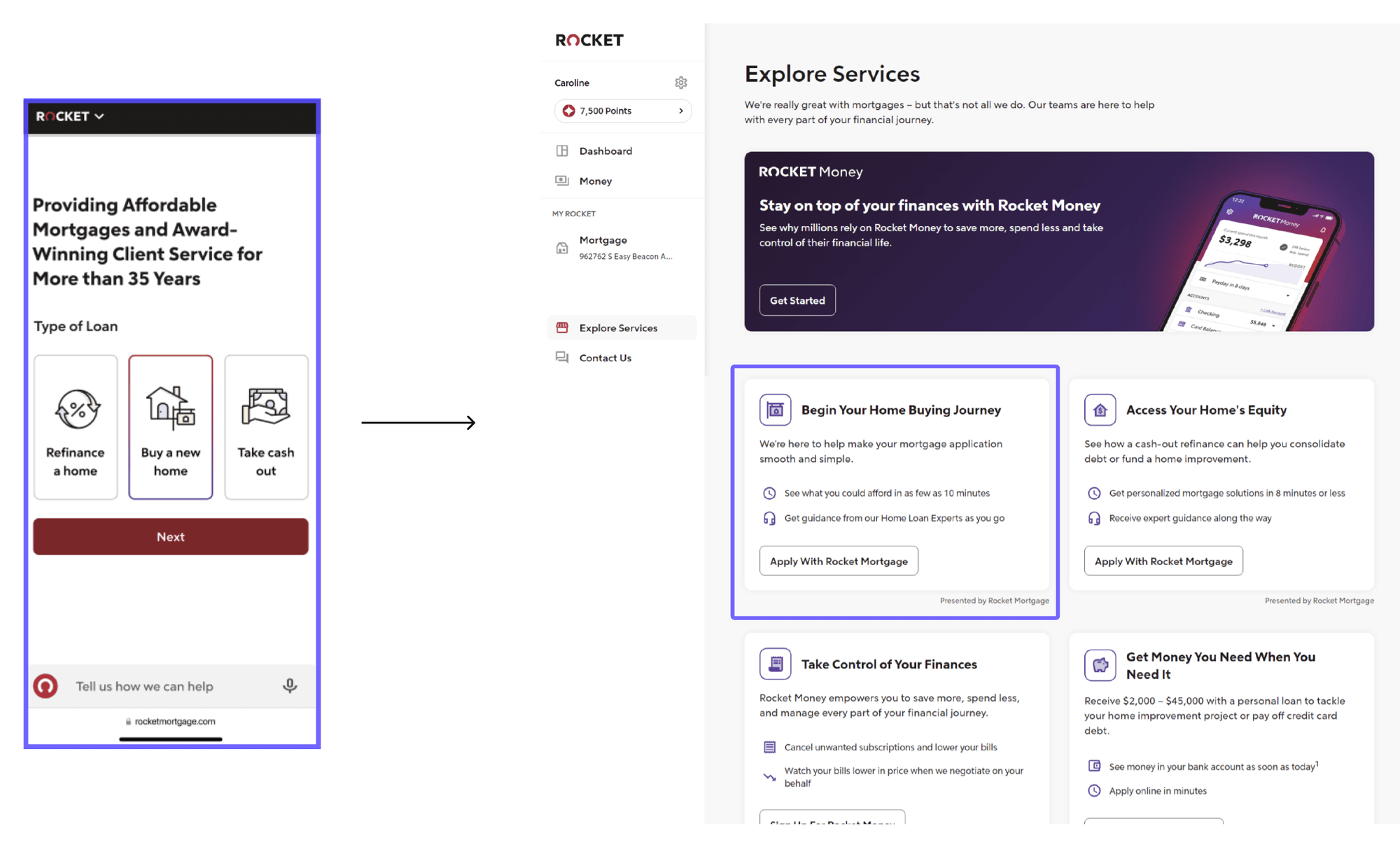This screenshot has width=1400, height=847.
Task: Apply With Rocket Mortgage for home buying
Action: click(839, 561)
